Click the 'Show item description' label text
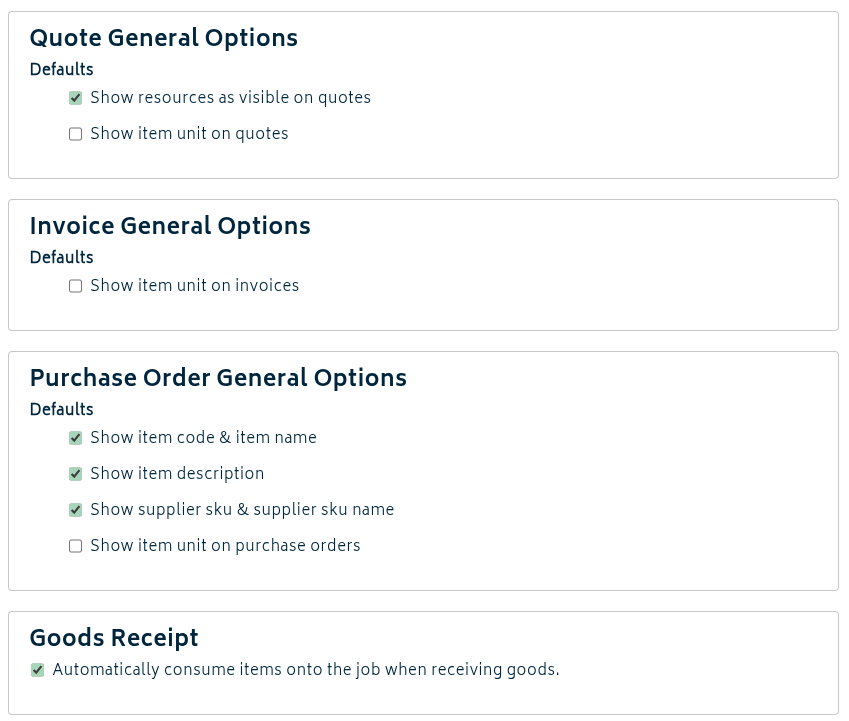This screenshot has height=721, width=849. coord(178,474)
